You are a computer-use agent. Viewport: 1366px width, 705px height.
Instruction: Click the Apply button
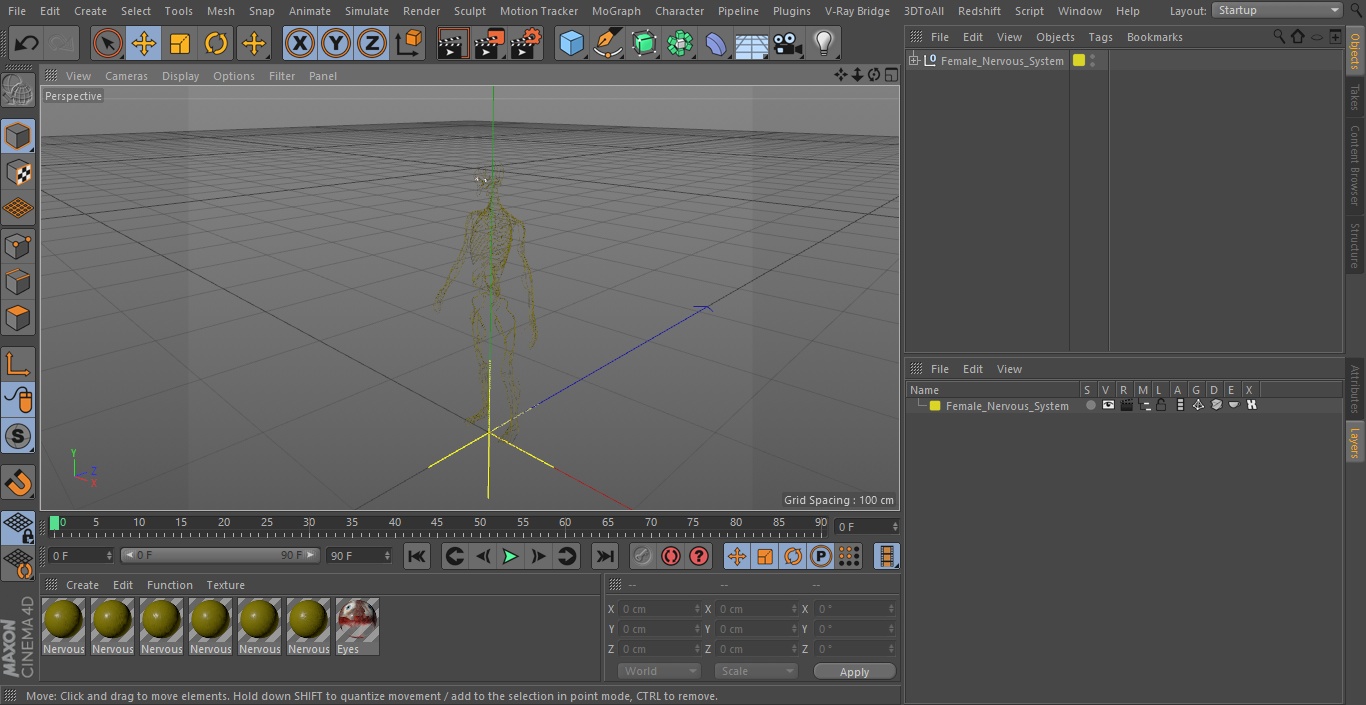(x=854, y=672)
